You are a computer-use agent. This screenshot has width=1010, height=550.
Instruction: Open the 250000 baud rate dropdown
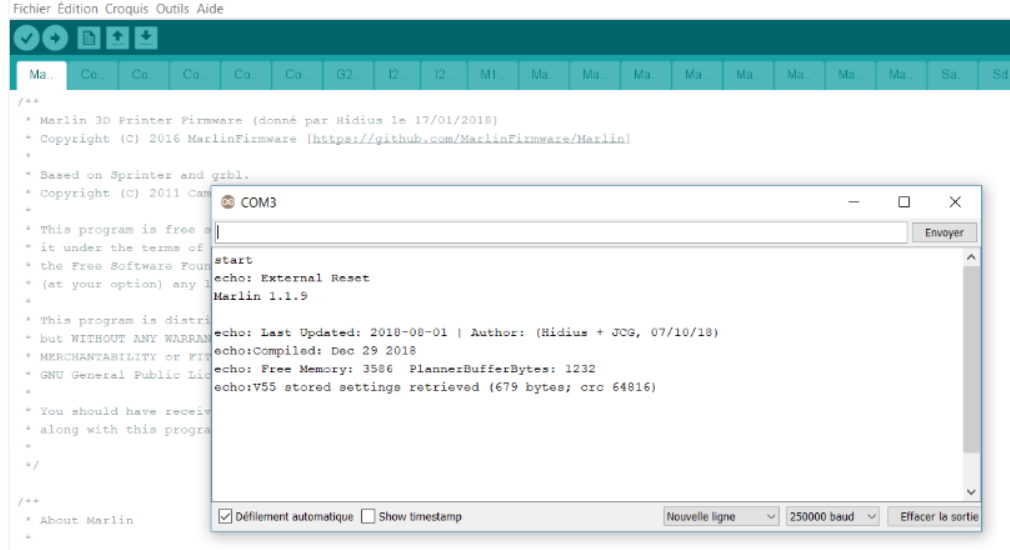pyautogui.click(x=832, y=517)
